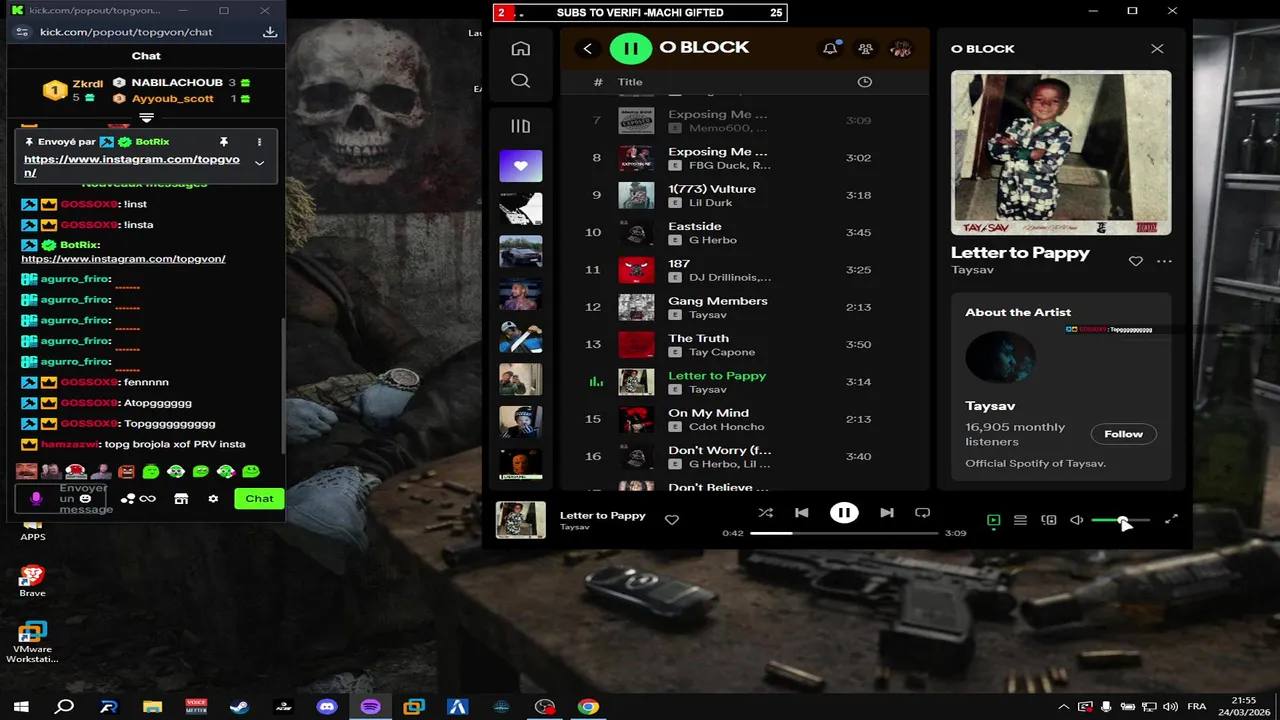Toggle Now Playing view button
The image size is (1280, 720).
[x=993, y=520]
